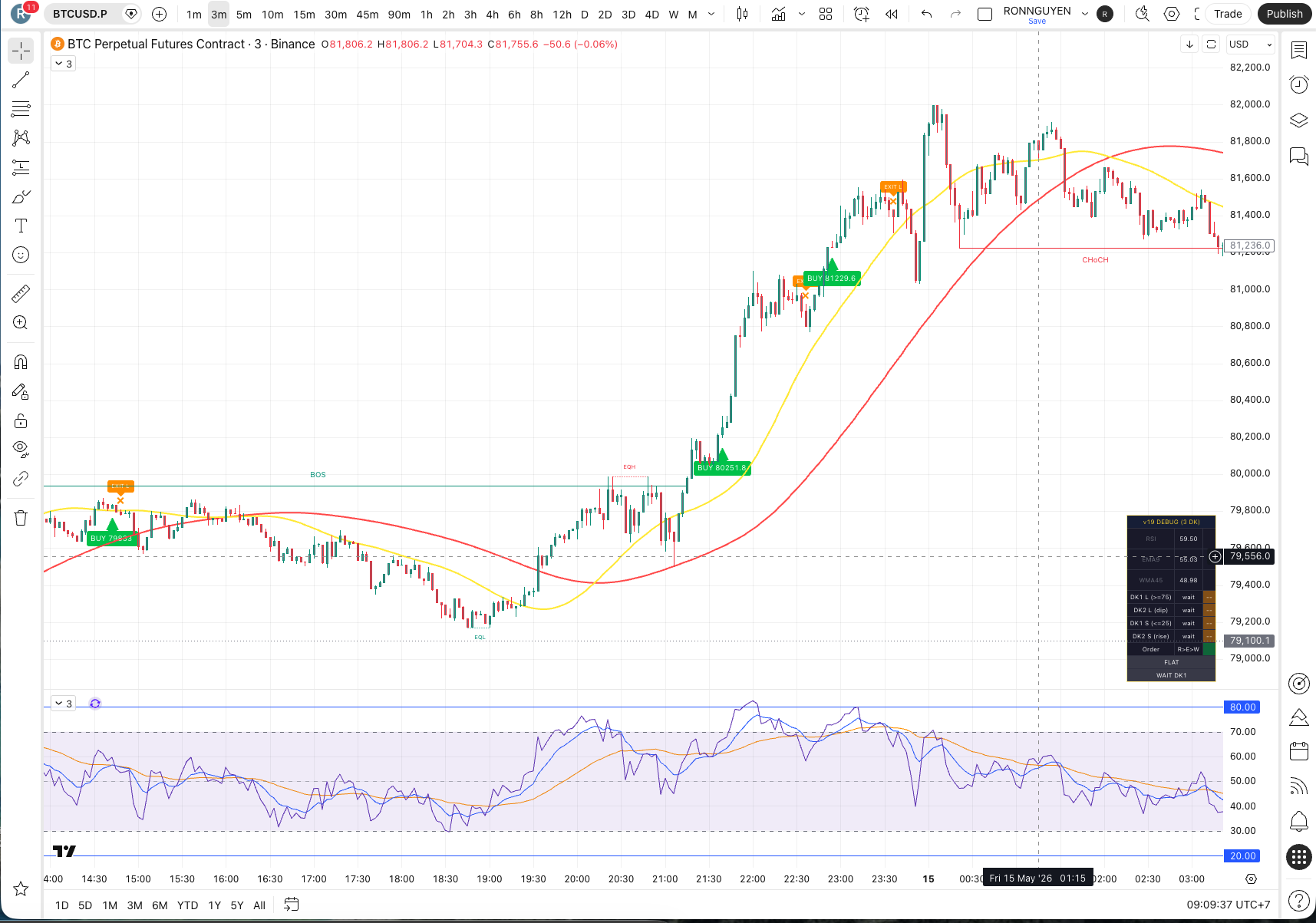
Task: Click Save under the layout name
Action: [1037, 21]
